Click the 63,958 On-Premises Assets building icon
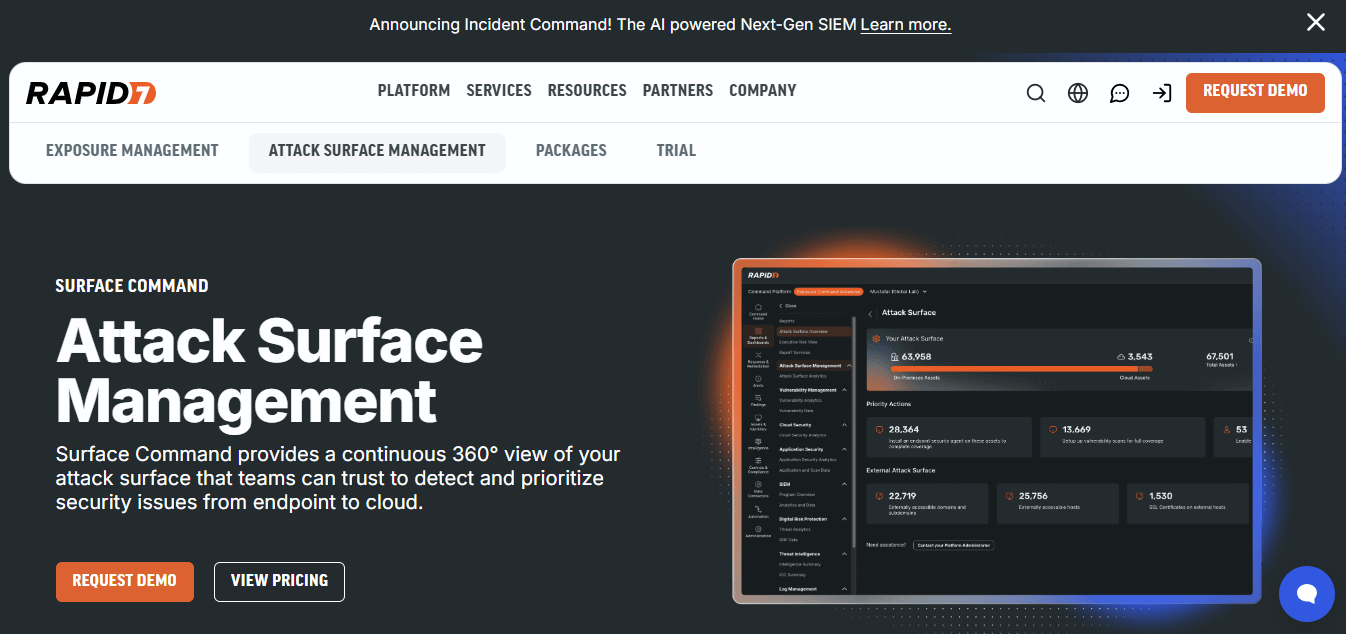The image size is (1346, 634). tap(894, 357)
